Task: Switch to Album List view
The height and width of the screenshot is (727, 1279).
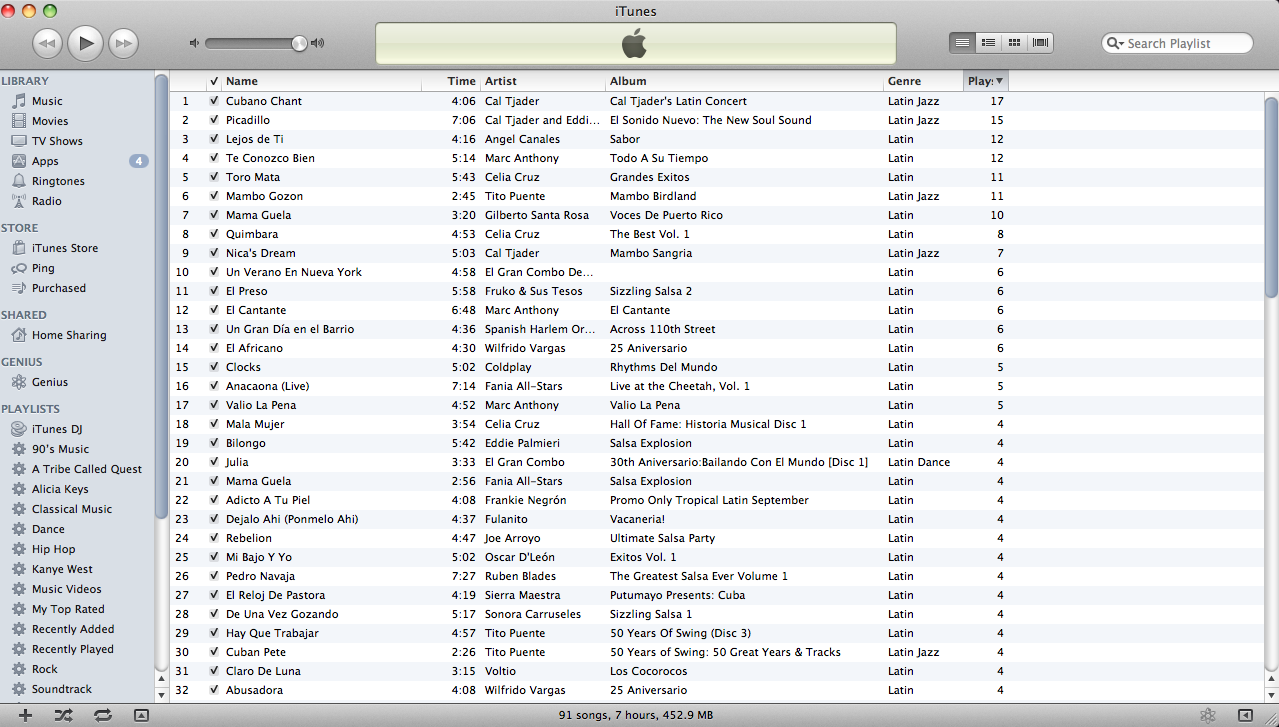Action: pos(988,43)
